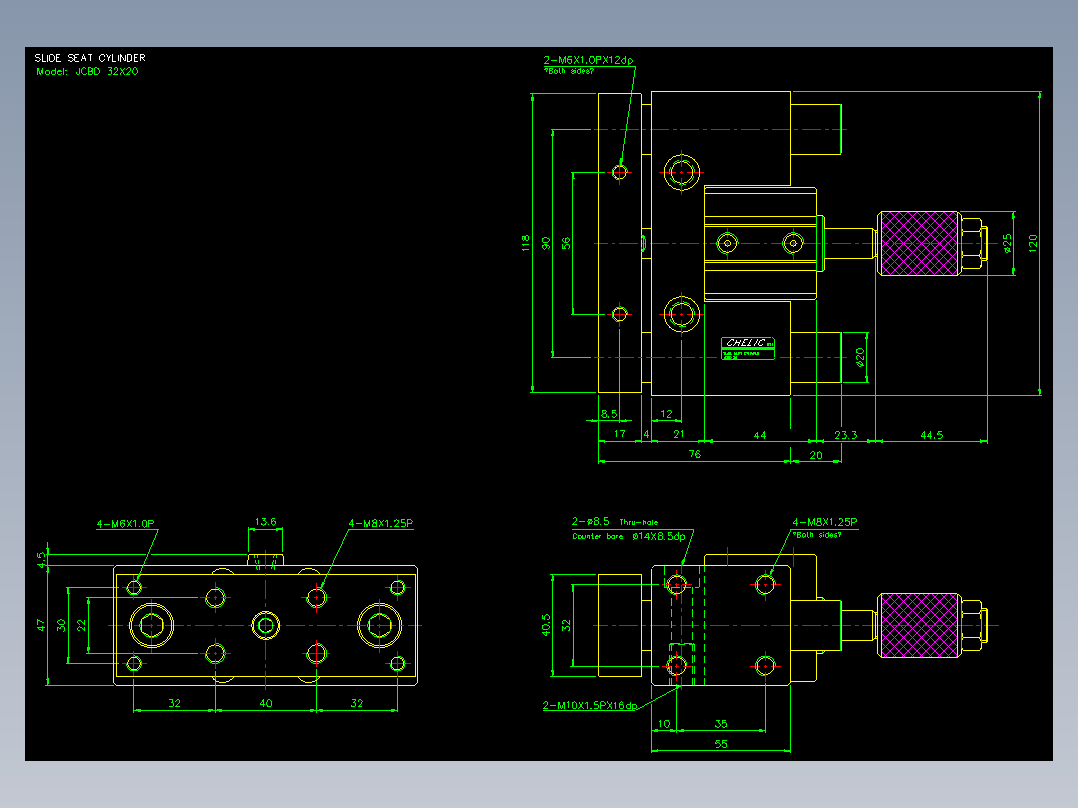Click the CHELIC nameplate logo

coord(748,348)
